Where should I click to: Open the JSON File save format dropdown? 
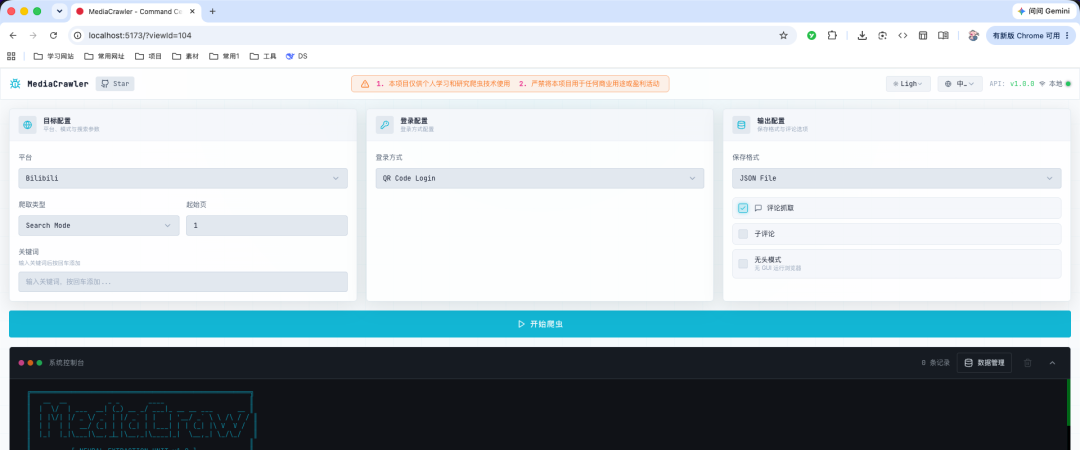[x=896, y=178]
